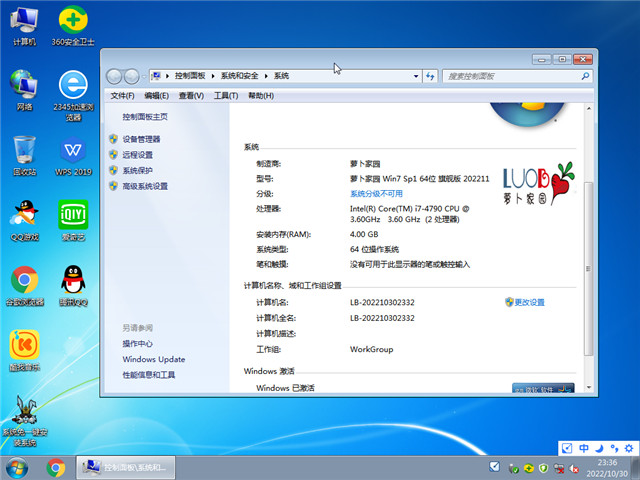Expand the arrow after 控制面板 in the breadcrumb
640x480 pixels.
(x=213, y=76)
